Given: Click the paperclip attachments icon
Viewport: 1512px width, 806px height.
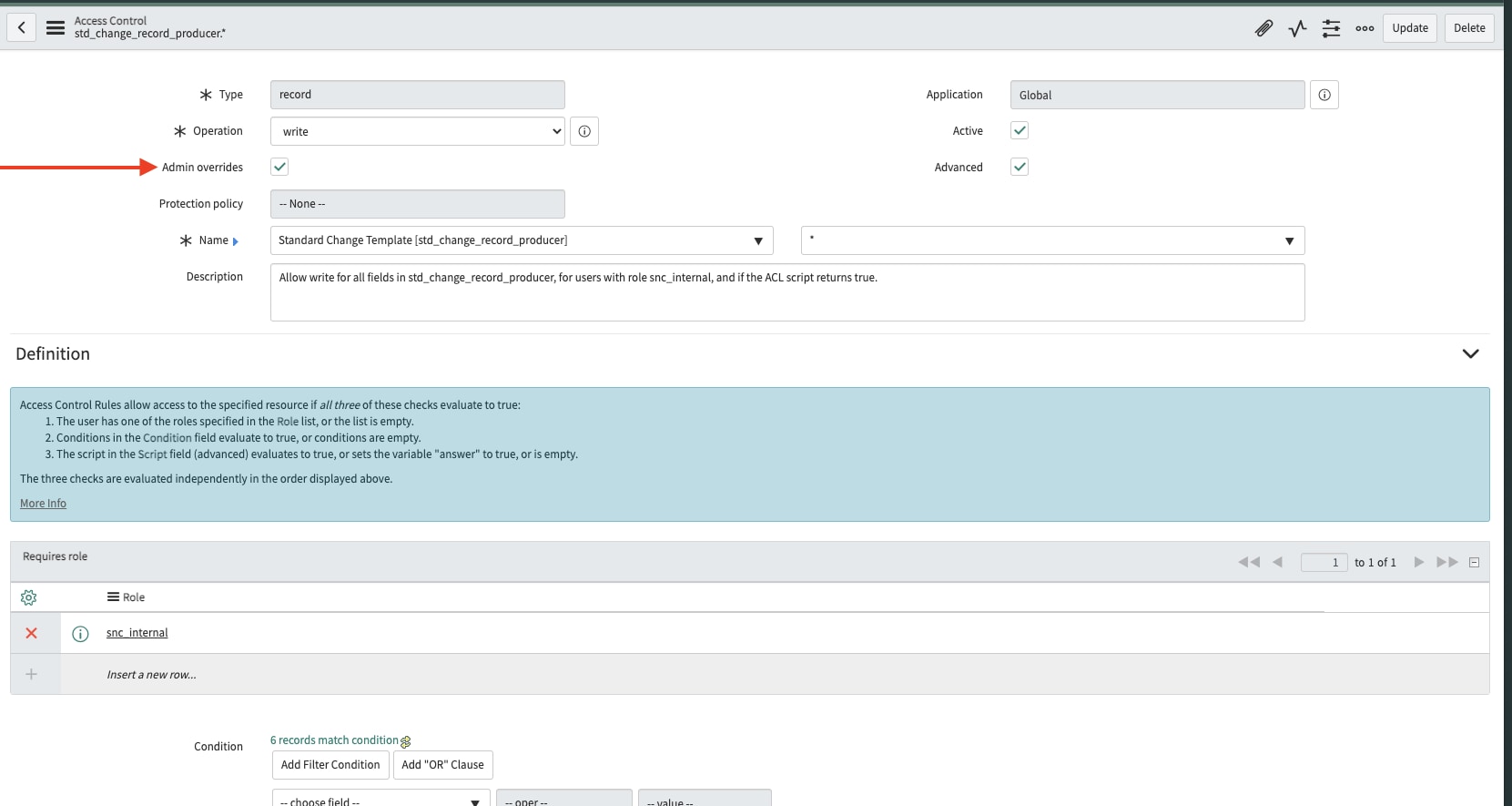Looking at the screenshot, I should click(1263, 28).
